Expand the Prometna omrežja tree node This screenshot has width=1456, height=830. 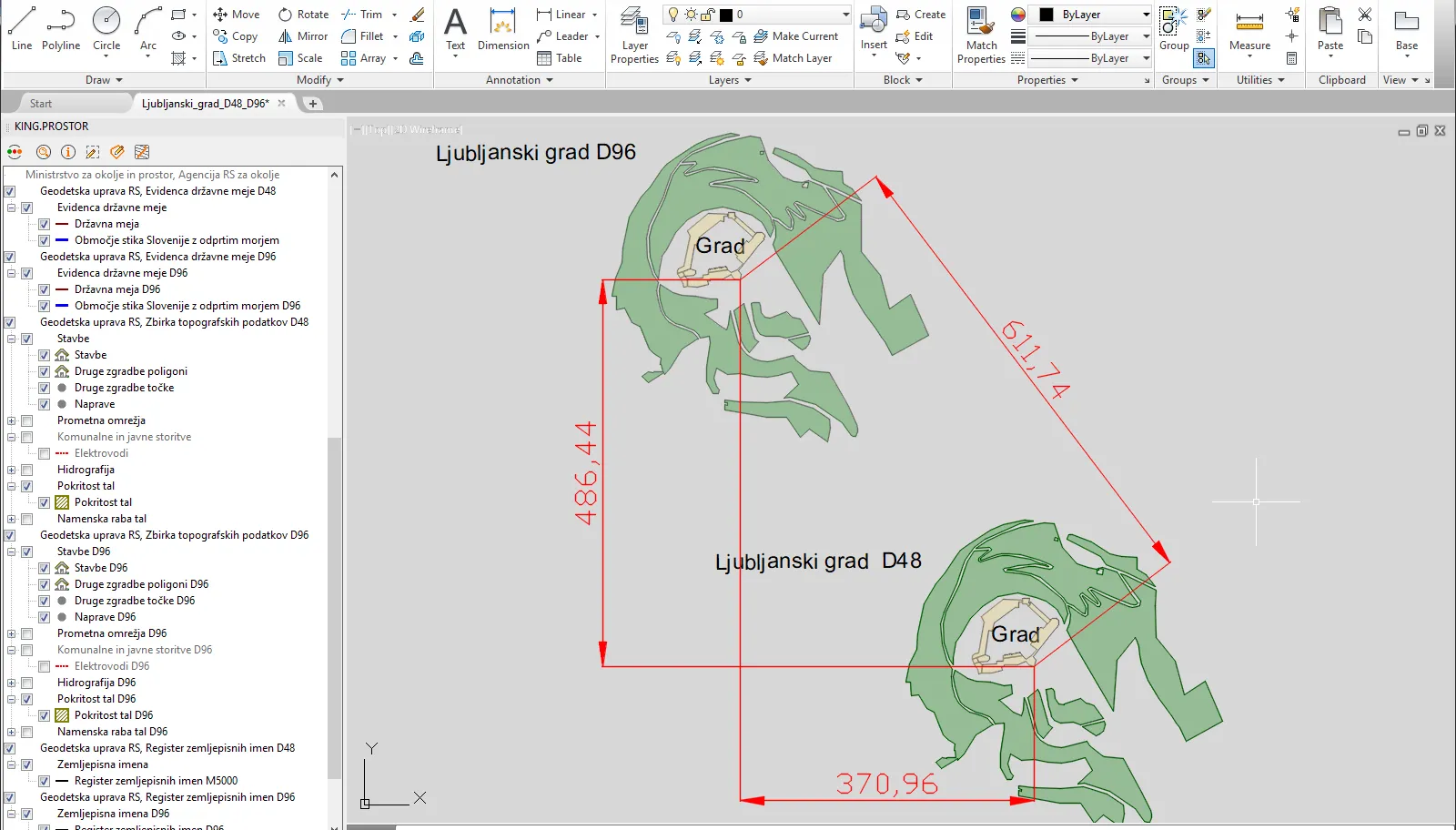click(12, 420)
